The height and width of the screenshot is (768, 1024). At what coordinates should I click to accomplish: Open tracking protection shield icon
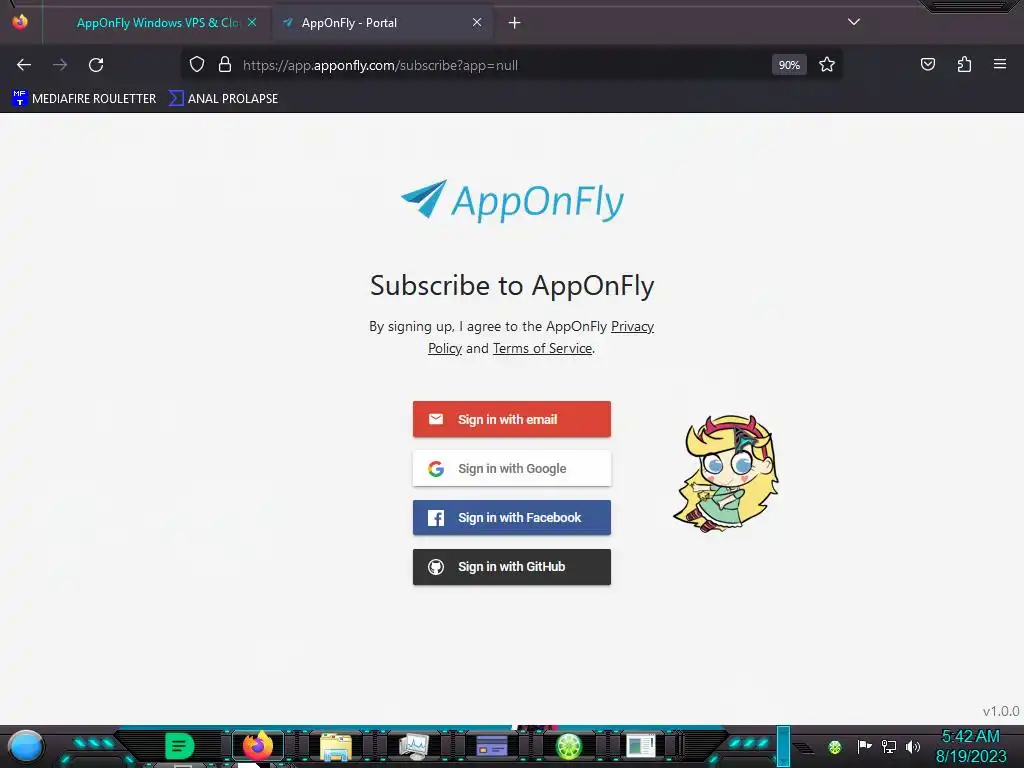click(197, 65)
